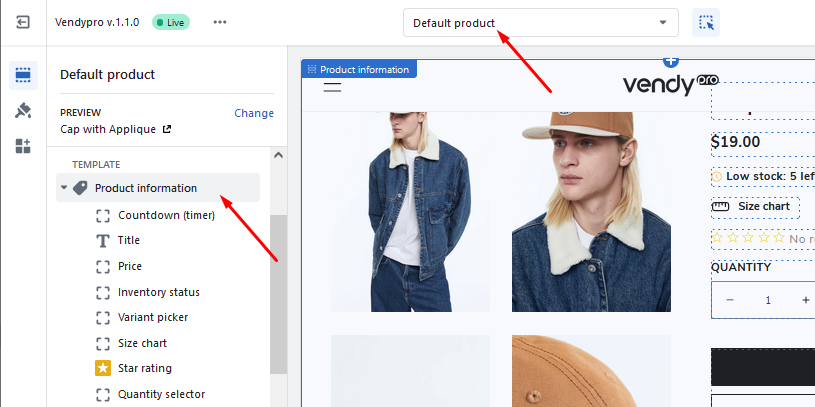815x407 pixels.
Task: Click the Quantity selector block icon
Action: (103, 394)
